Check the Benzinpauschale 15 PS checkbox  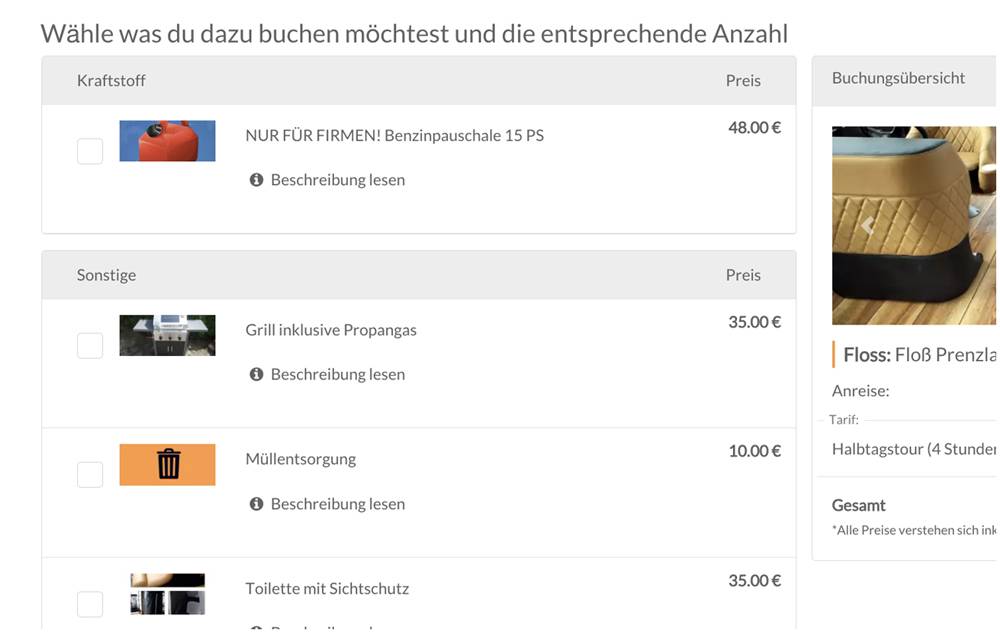tap(89, 150)
